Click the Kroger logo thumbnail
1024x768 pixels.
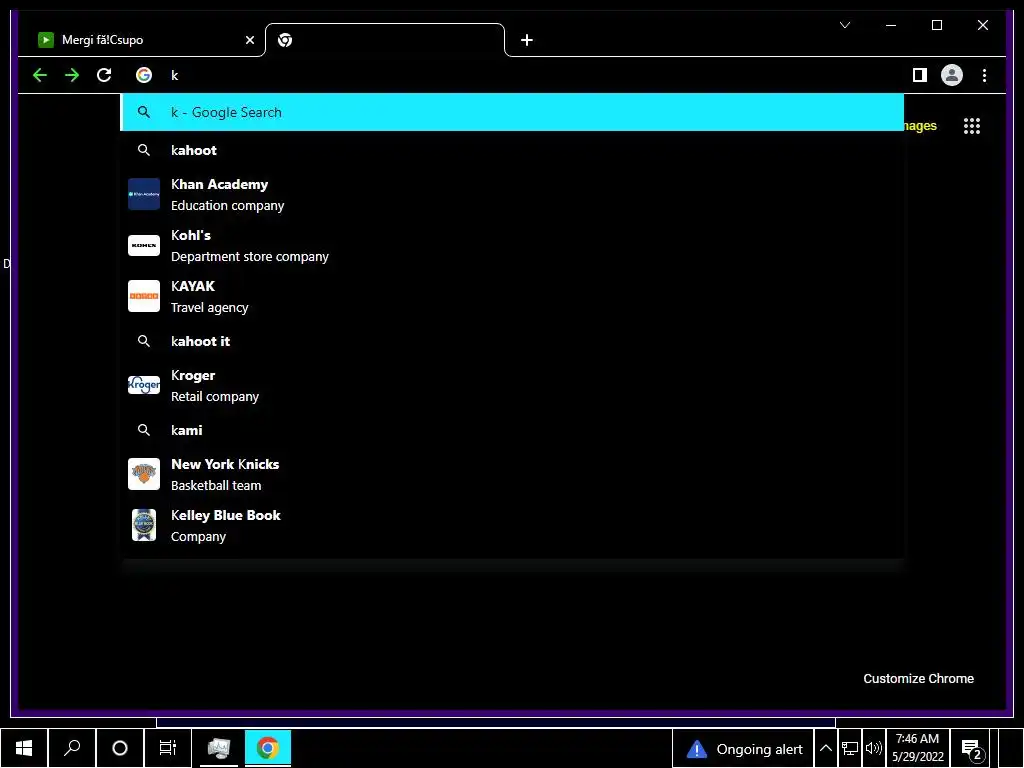[144, 385]
